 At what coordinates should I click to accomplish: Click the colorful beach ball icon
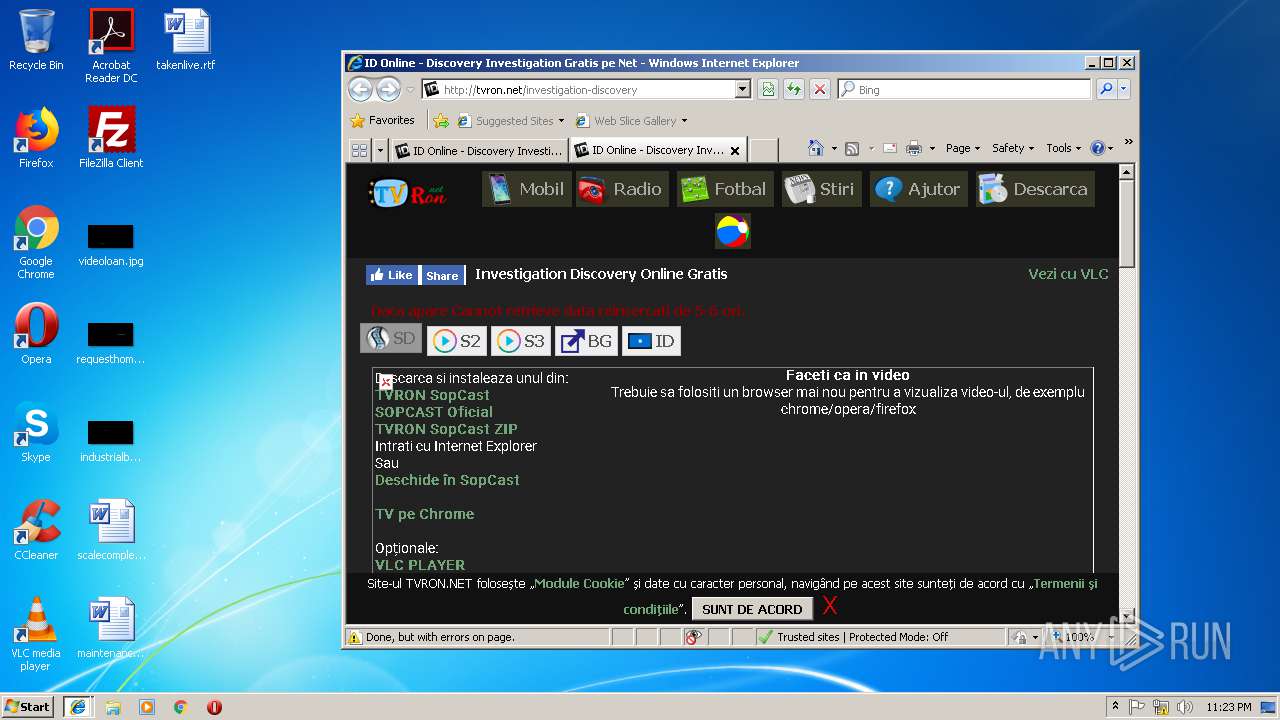(732, 231)
